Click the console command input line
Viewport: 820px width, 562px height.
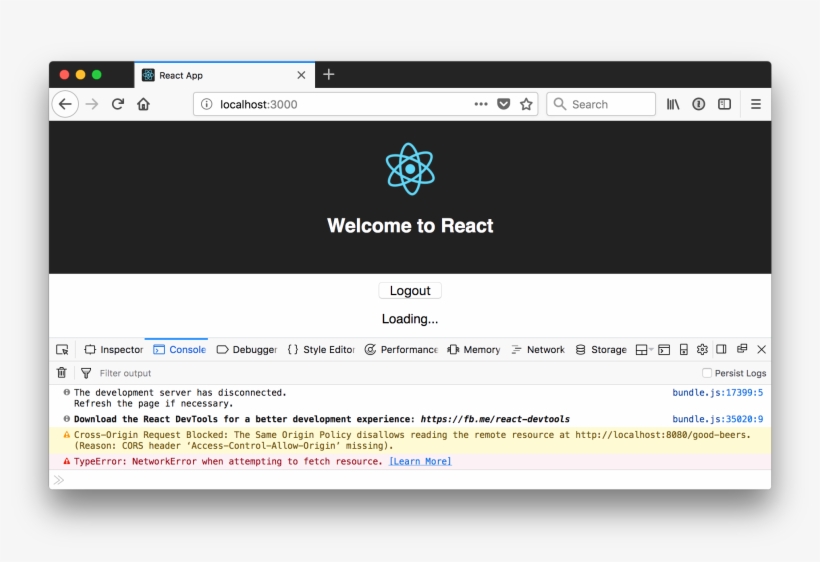(410, 480)
